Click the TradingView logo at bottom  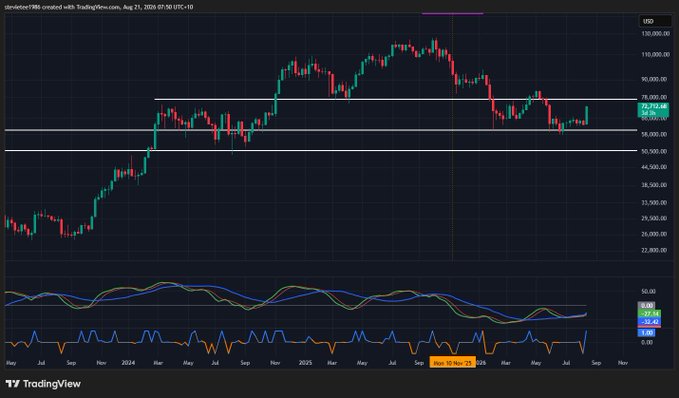(x=43, y=384)
